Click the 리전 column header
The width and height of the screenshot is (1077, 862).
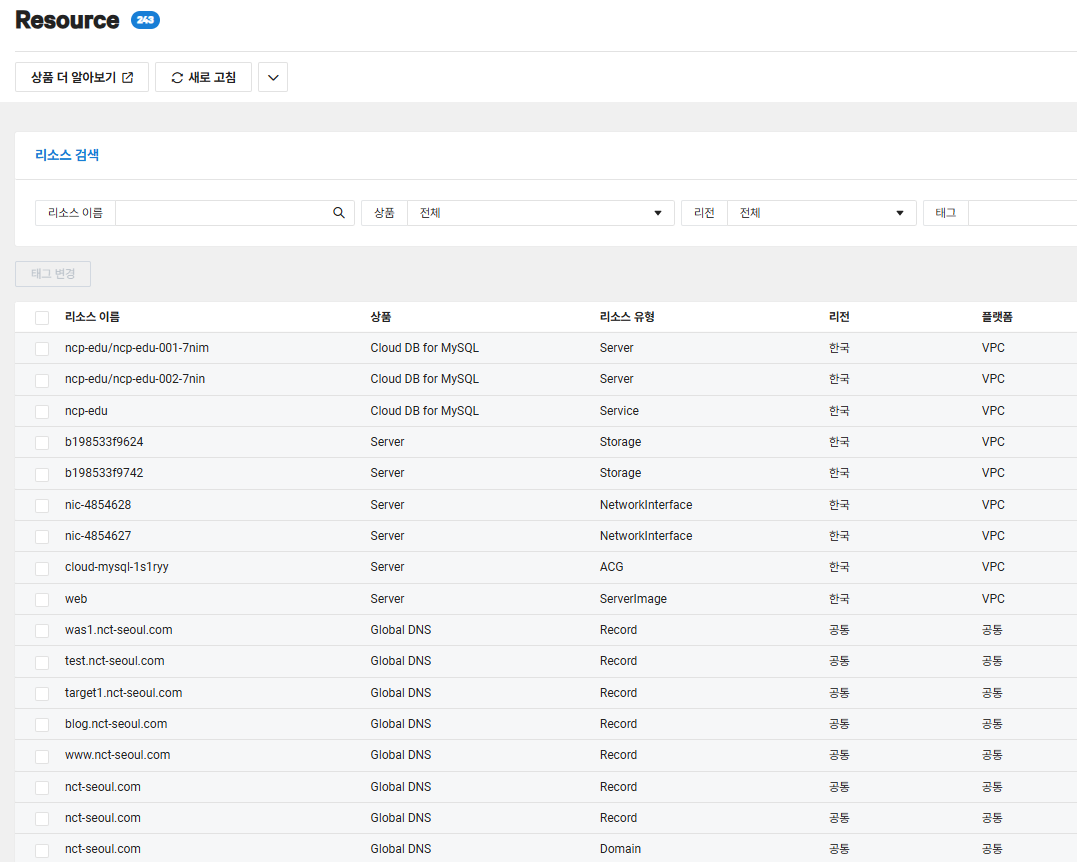[x=839, y=317]
